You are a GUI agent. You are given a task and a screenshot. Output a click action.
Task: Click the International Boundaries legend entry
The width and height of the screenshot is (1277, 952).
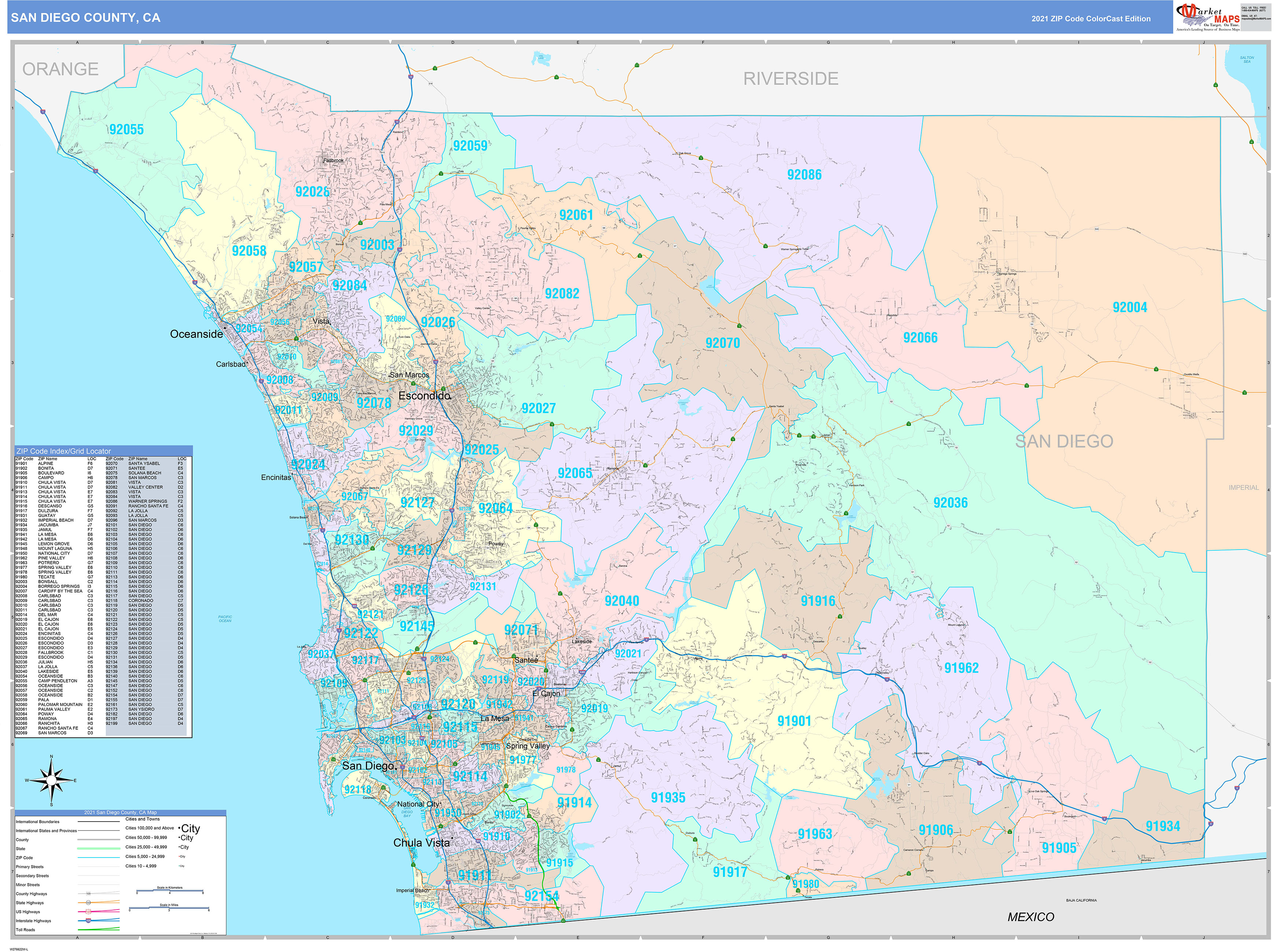pyautogui.click(x=68, y=822)
